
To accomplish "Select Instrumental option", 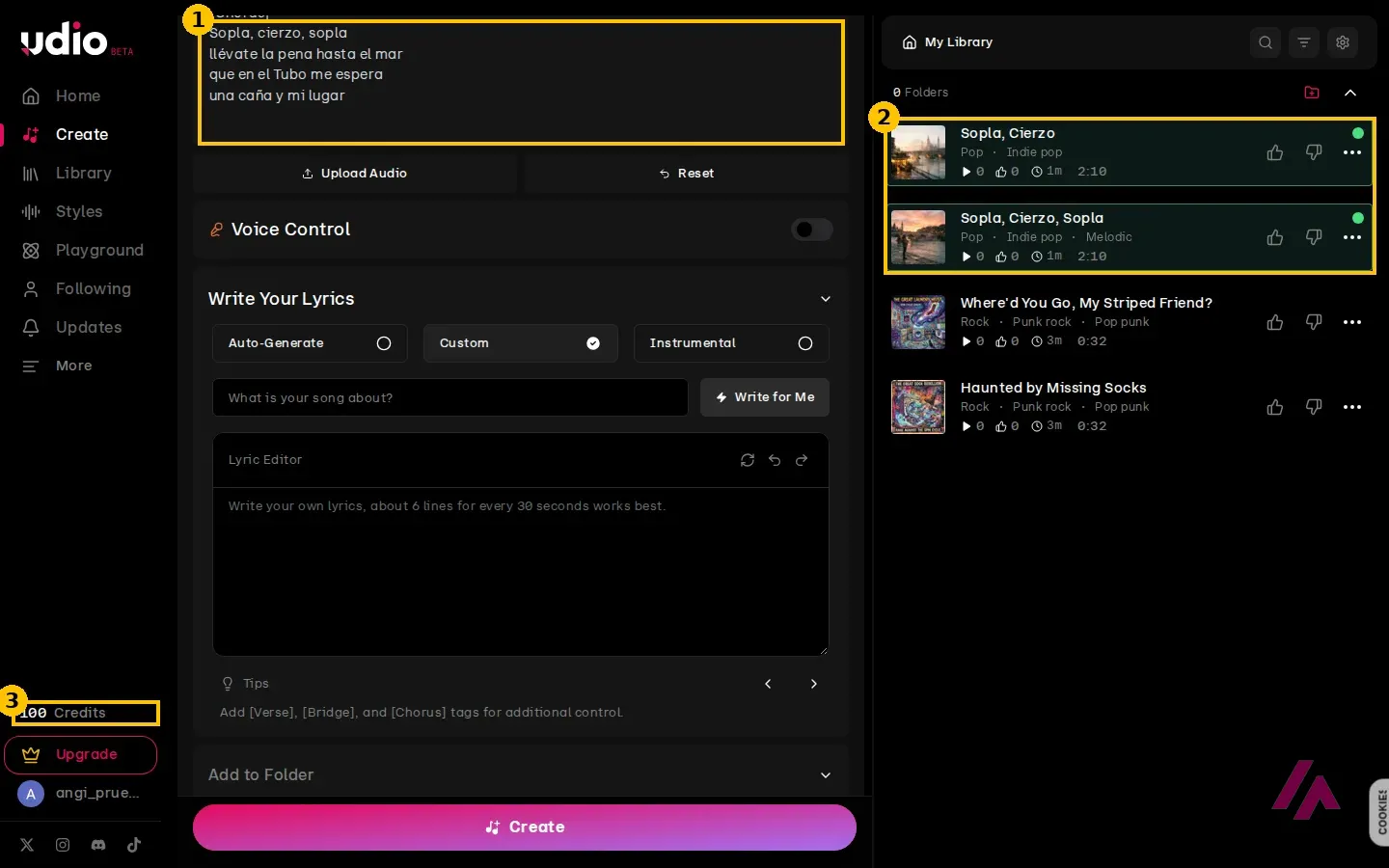I will click(731, 343).
